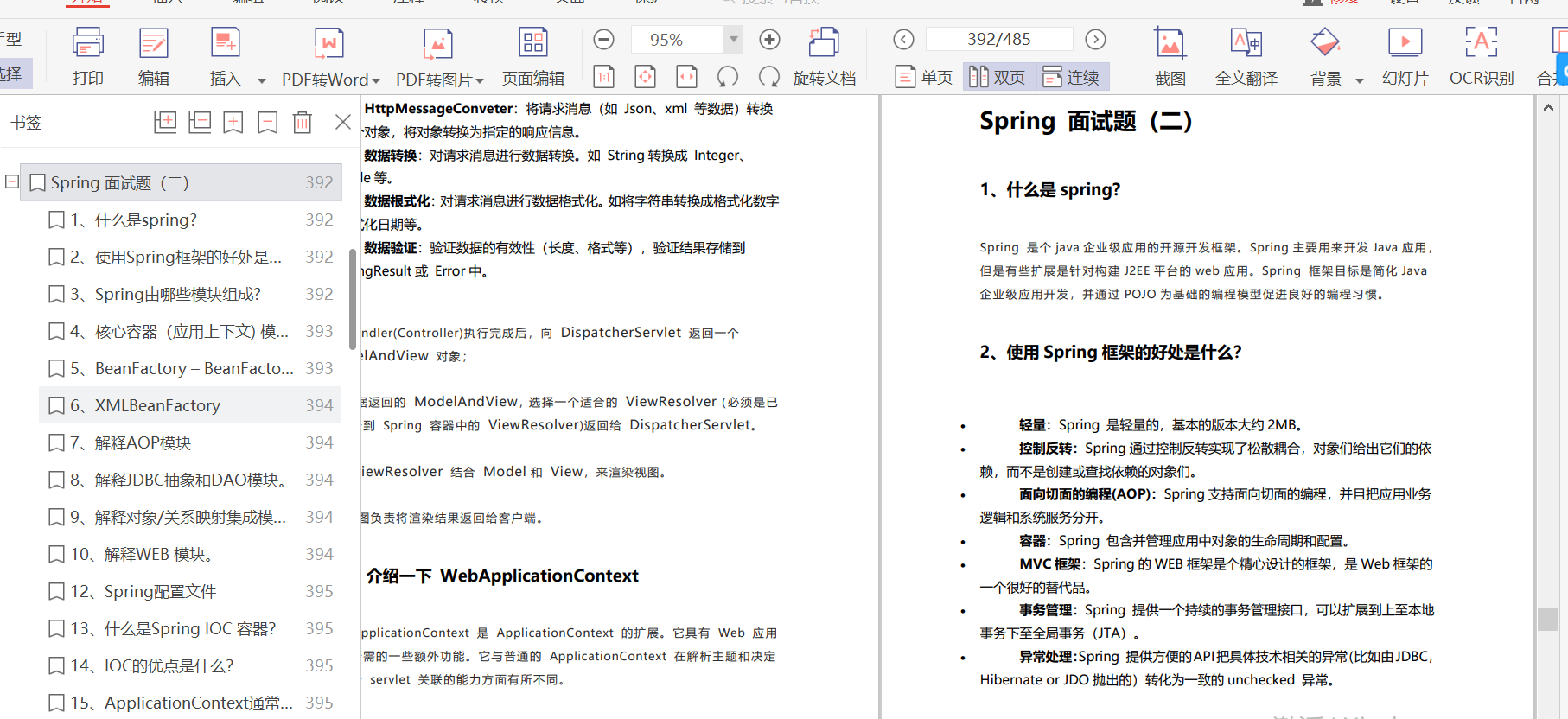Click the Rotate Document (旋转文档) icon
1568x719 pixels.
coord(824,42)
